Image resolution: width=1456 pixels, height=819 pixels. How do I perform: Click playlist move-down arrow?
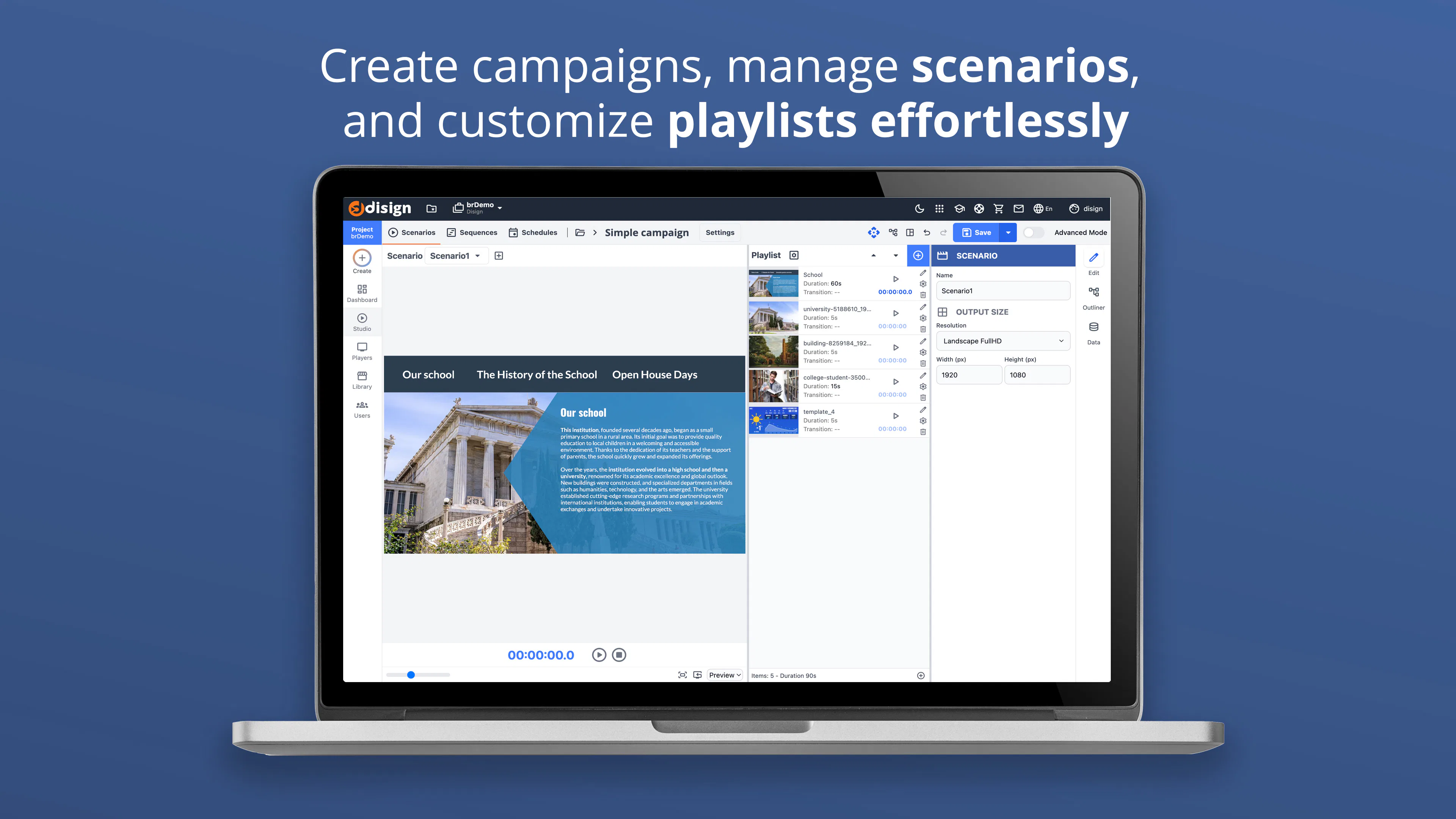[x=895, y=256]
